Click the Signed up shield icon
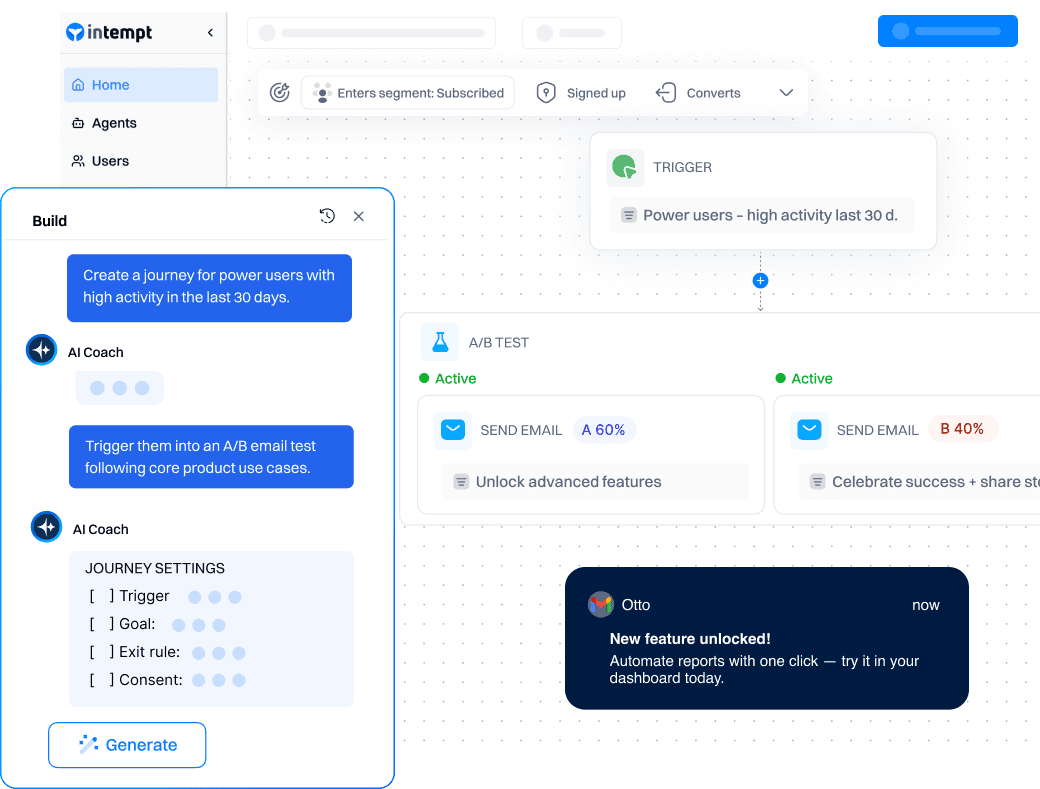The height and width of the screenshot is (789, 1040). click(546, 93)
